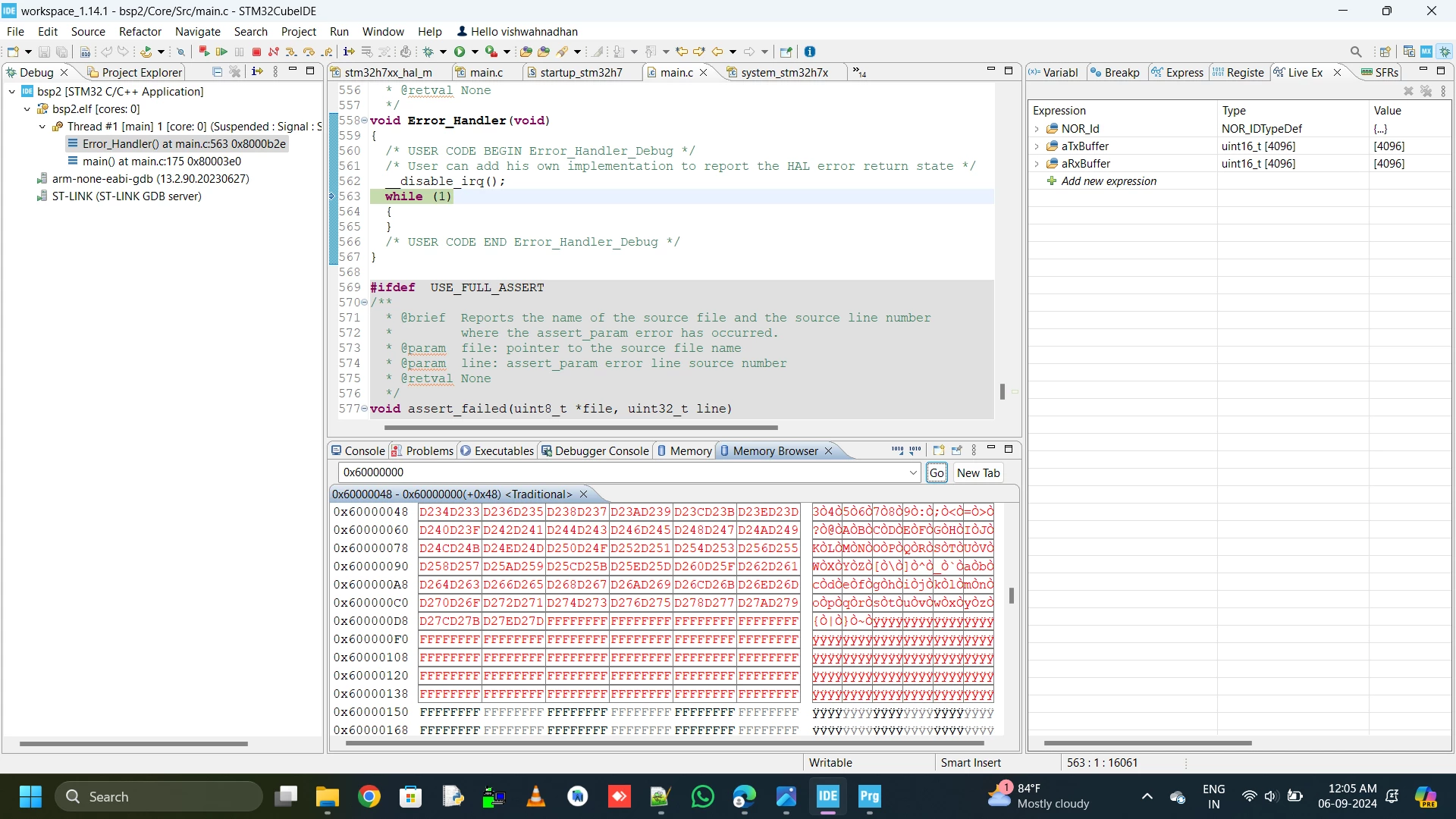Viewport: 1456px width, 819px height.
Task: Switch to the Breakpoints tab
Action: click(1115, 72)
